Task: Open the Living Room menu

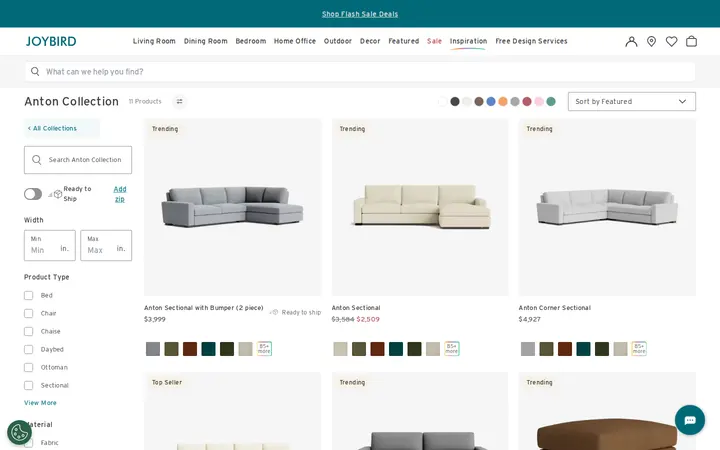Action: point(154,41)
